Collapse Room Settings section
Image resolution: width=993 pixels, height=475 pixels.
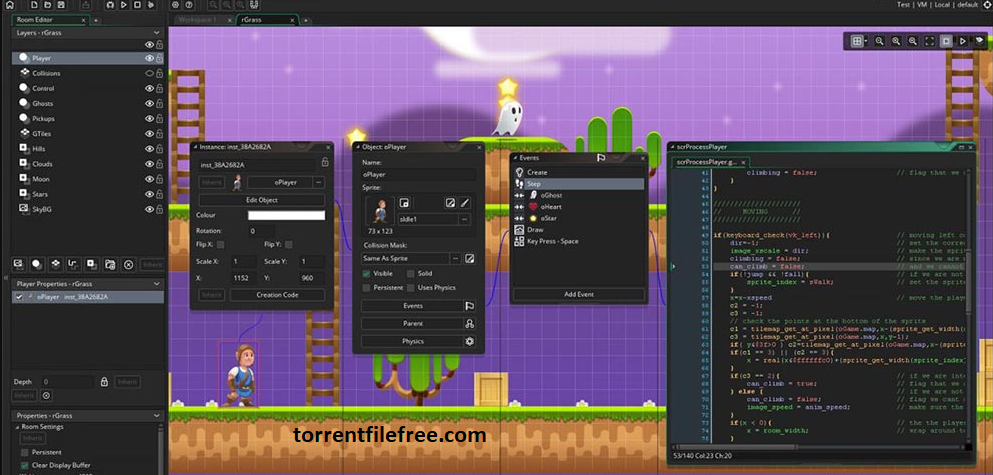[16, 427]
